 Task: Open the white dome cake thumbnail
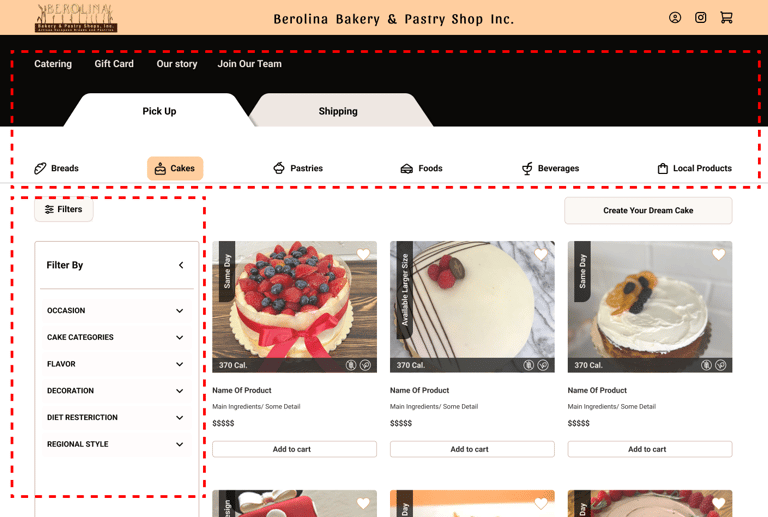(472, 306)
